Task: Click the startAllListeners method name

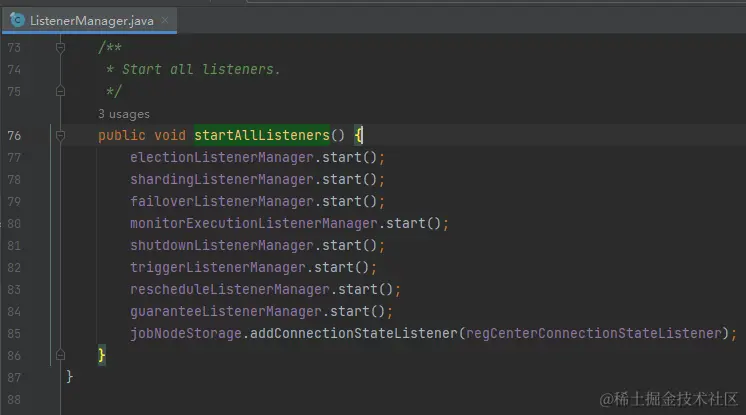Action: point(262,135)
